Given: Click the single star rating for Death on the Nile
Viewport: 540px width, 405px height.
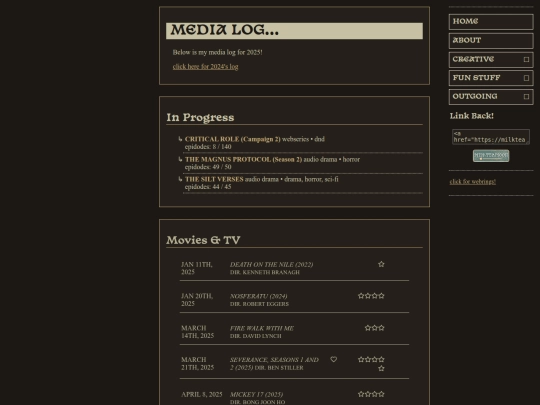Looking at the screenshot, I should [381, 264].
